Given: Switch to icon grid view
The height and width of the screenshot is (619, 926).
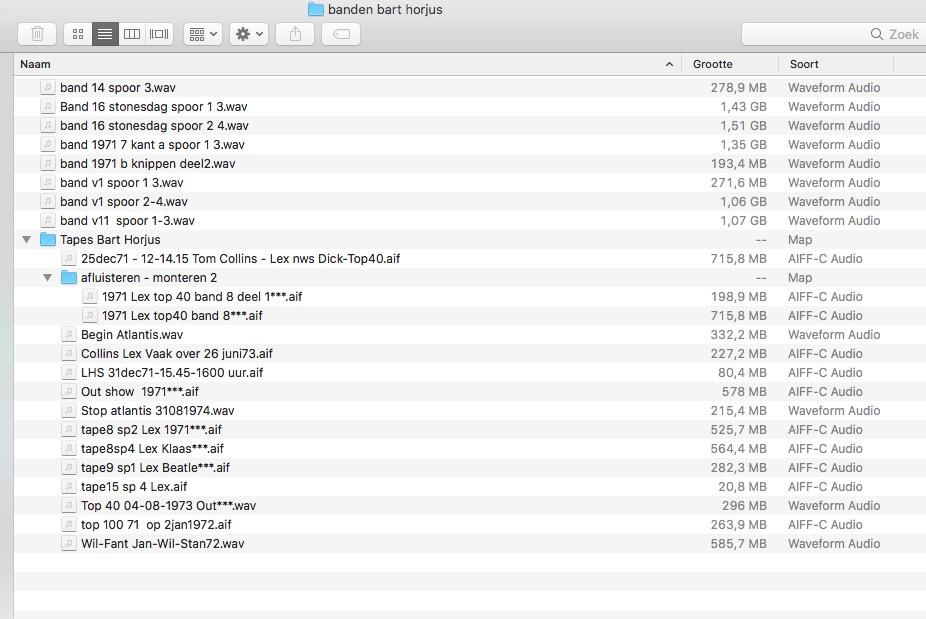Looking at the screenshot, I should (78, 34).
